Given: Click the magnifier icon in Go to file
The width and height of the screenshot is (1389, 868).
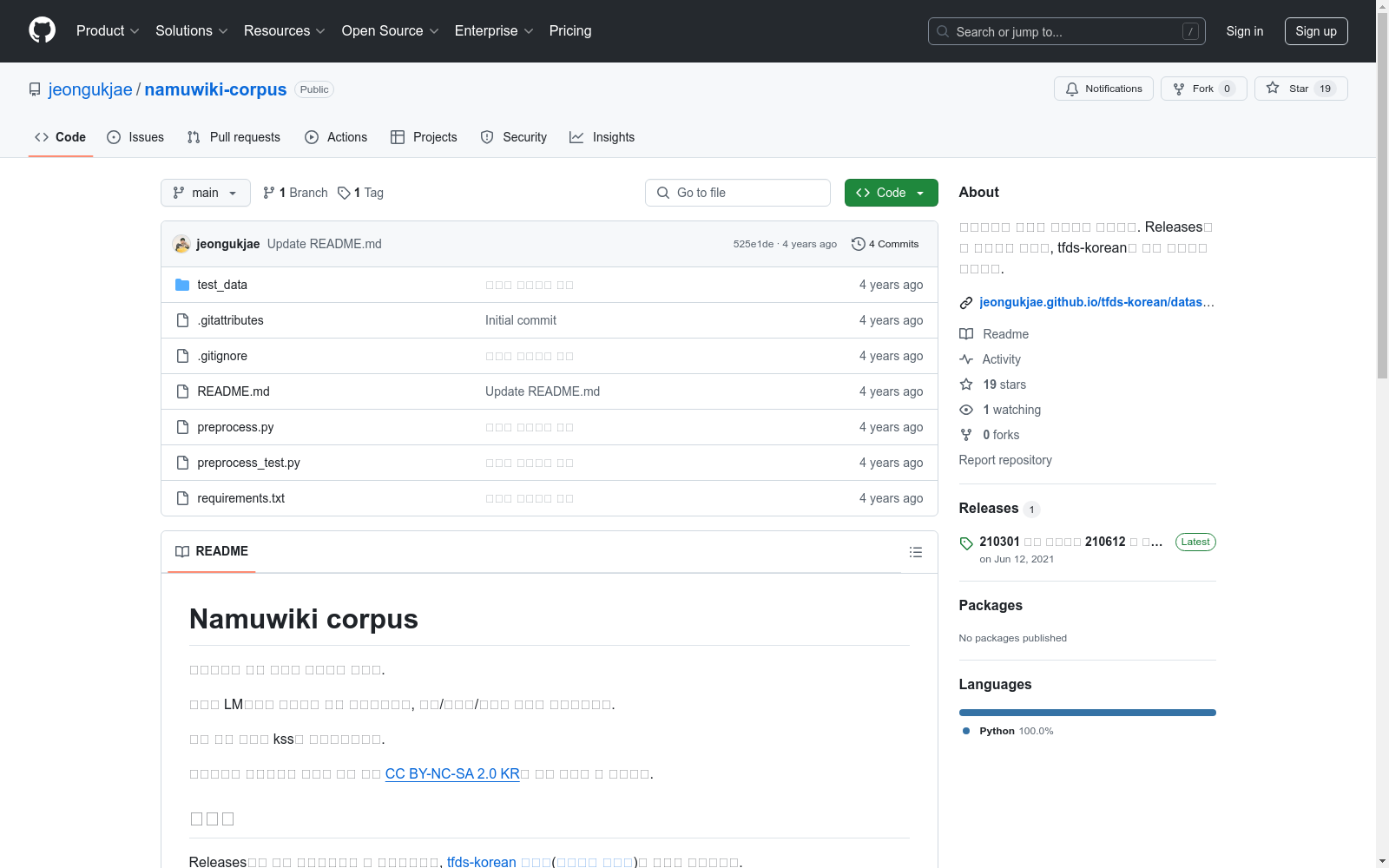Looking at the screenshot, I should point(663,193).
